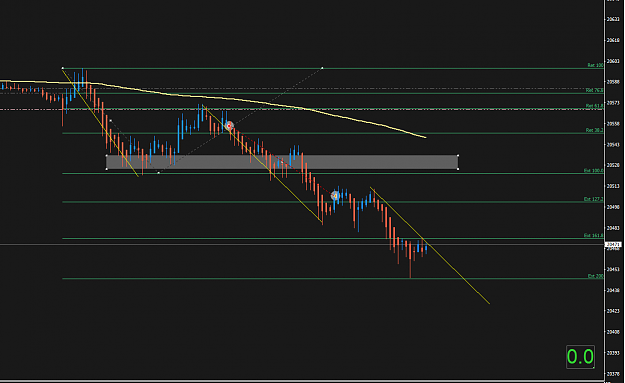Select the Ret 100 Fibonacci level label

tap(595, 65)
